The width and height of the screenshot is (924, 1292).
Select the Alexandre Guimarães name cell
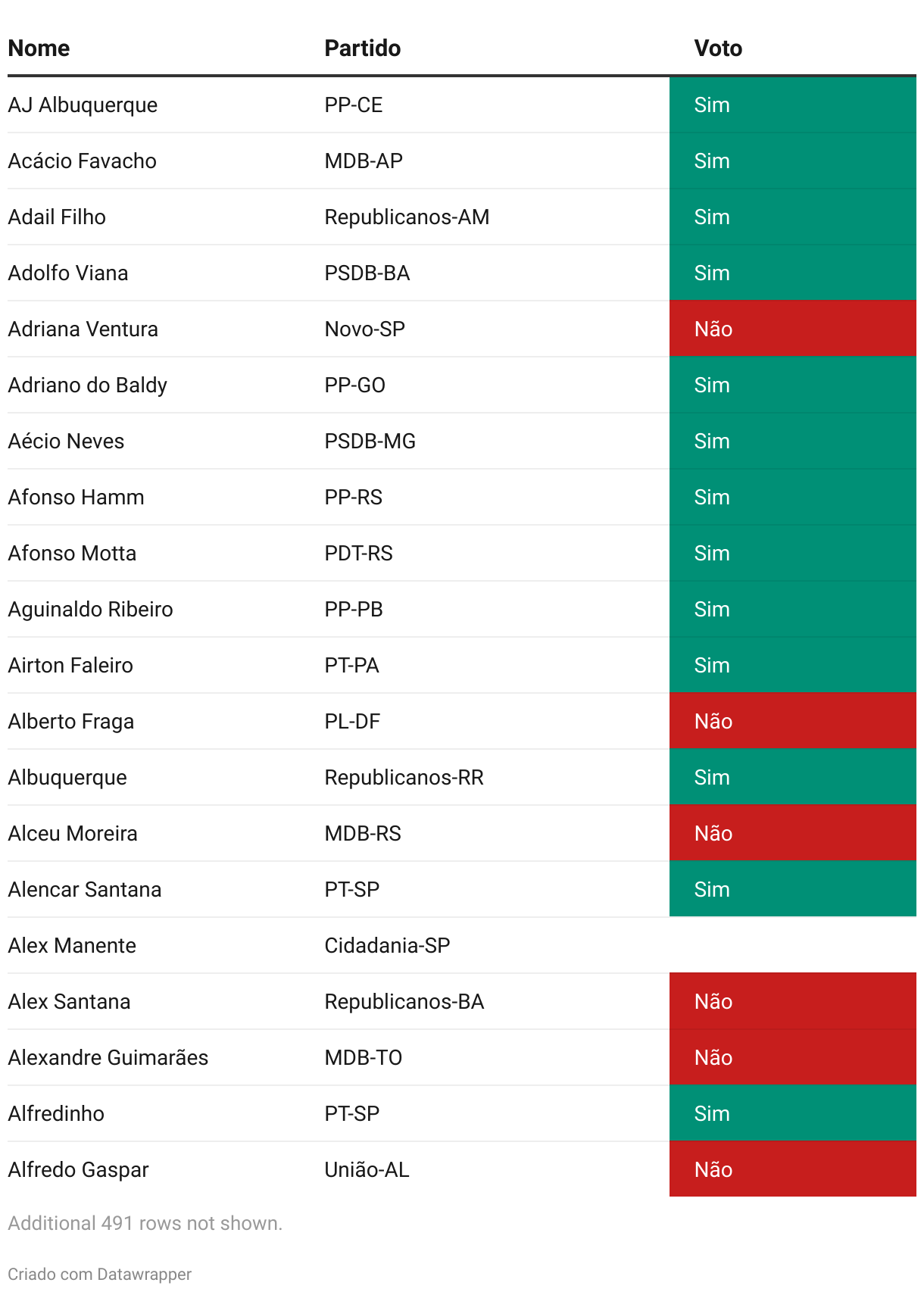tap(108, 1058)
